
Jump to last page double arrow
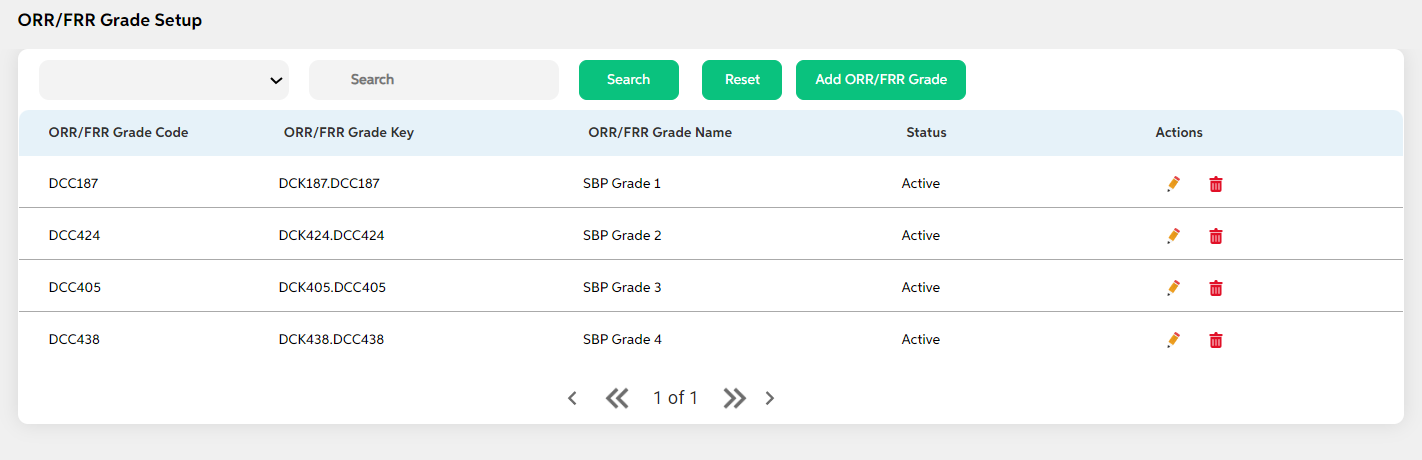(x=735, y=398)
